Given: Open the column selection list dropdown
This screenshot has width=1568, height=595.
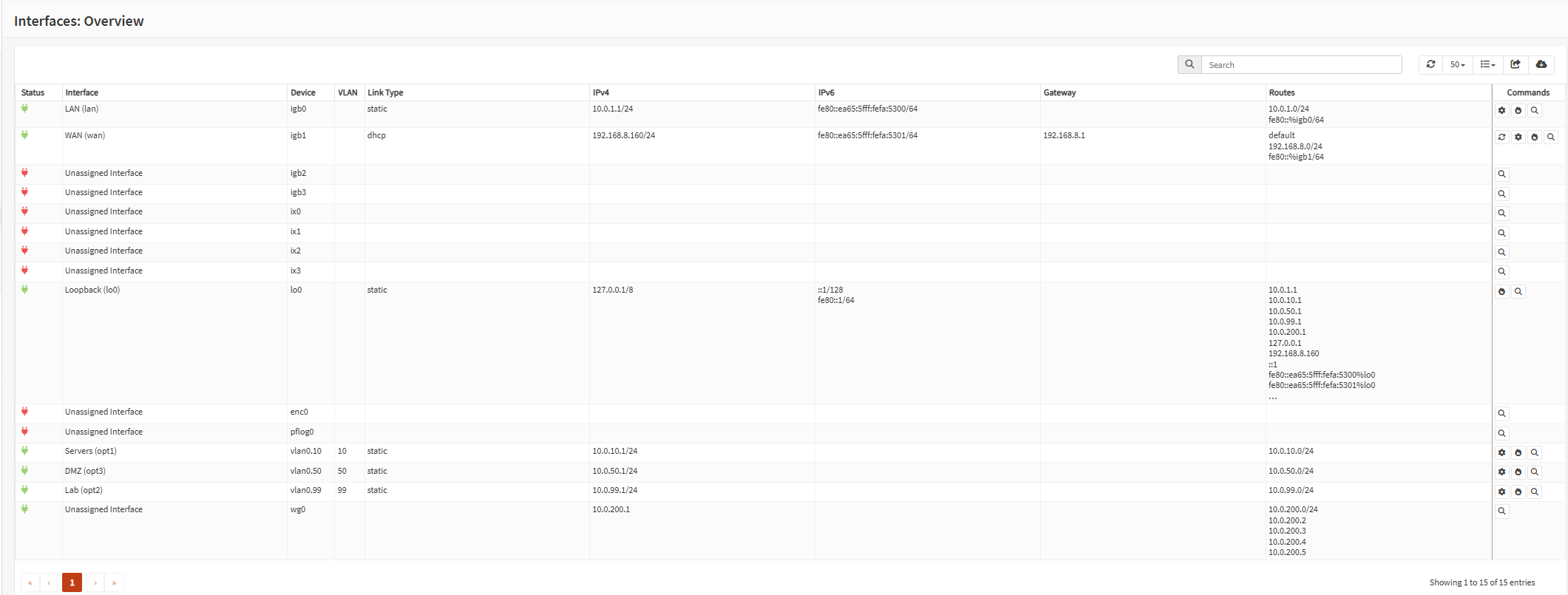Looking at the screenshot, I should point(1487,65).
